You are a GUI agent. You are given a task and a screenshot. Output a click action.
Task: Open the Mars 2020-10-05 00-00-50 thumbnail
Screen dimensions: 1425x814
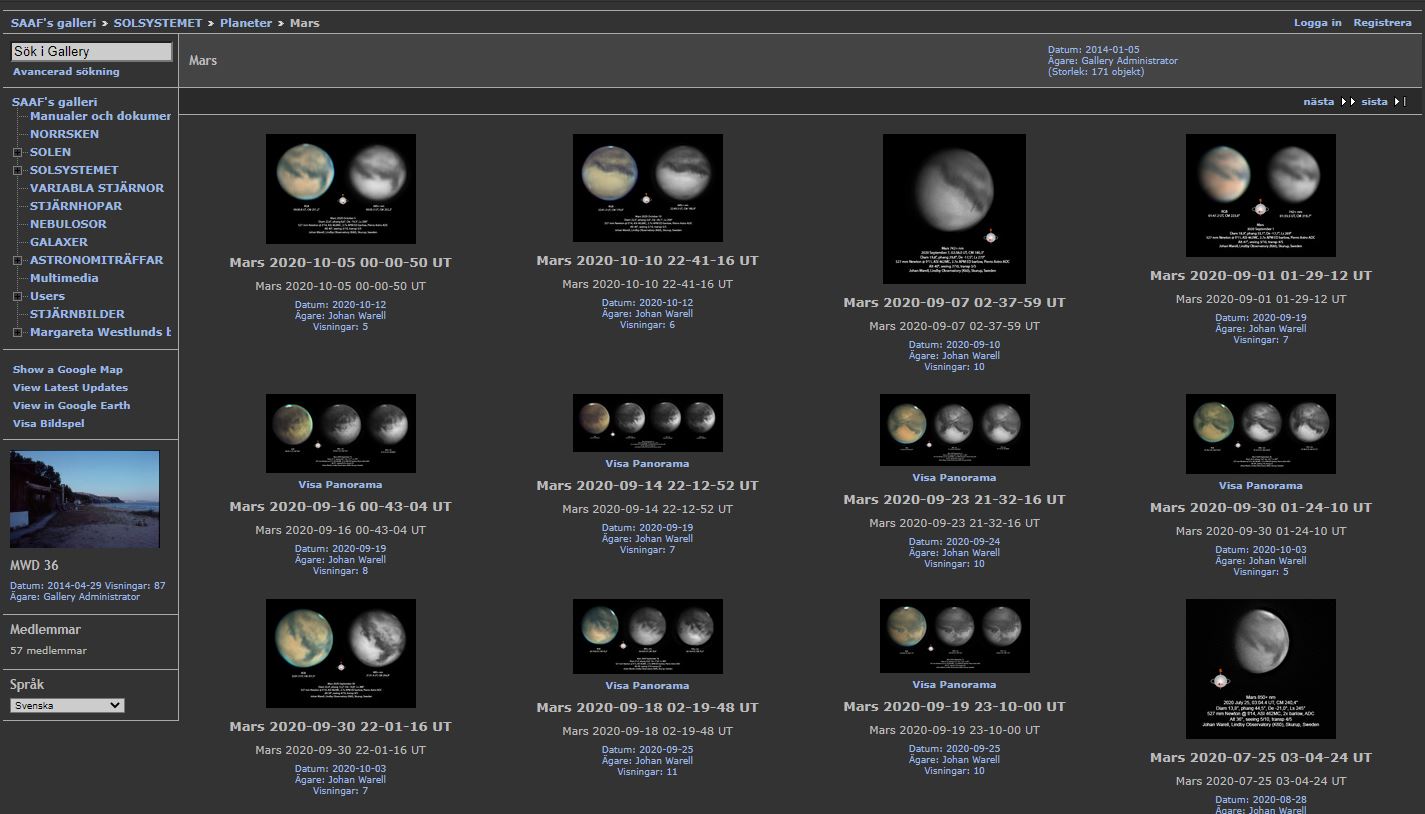(340, 189)
